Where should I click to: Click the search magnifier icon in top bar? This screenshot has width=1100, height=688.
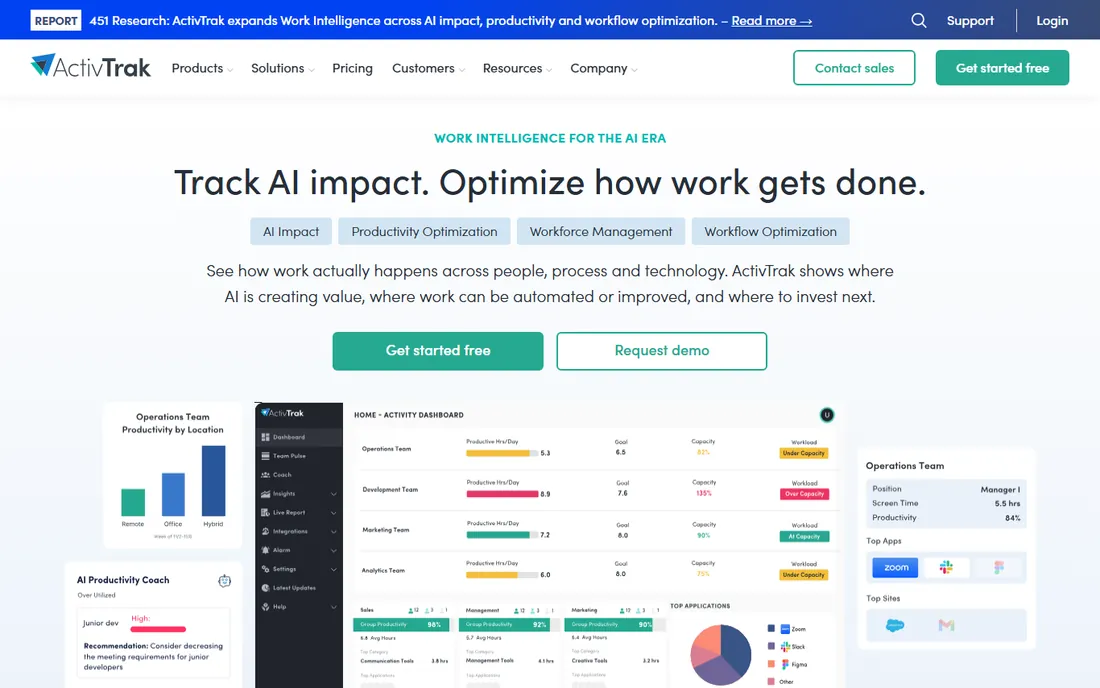pos(918,20)
